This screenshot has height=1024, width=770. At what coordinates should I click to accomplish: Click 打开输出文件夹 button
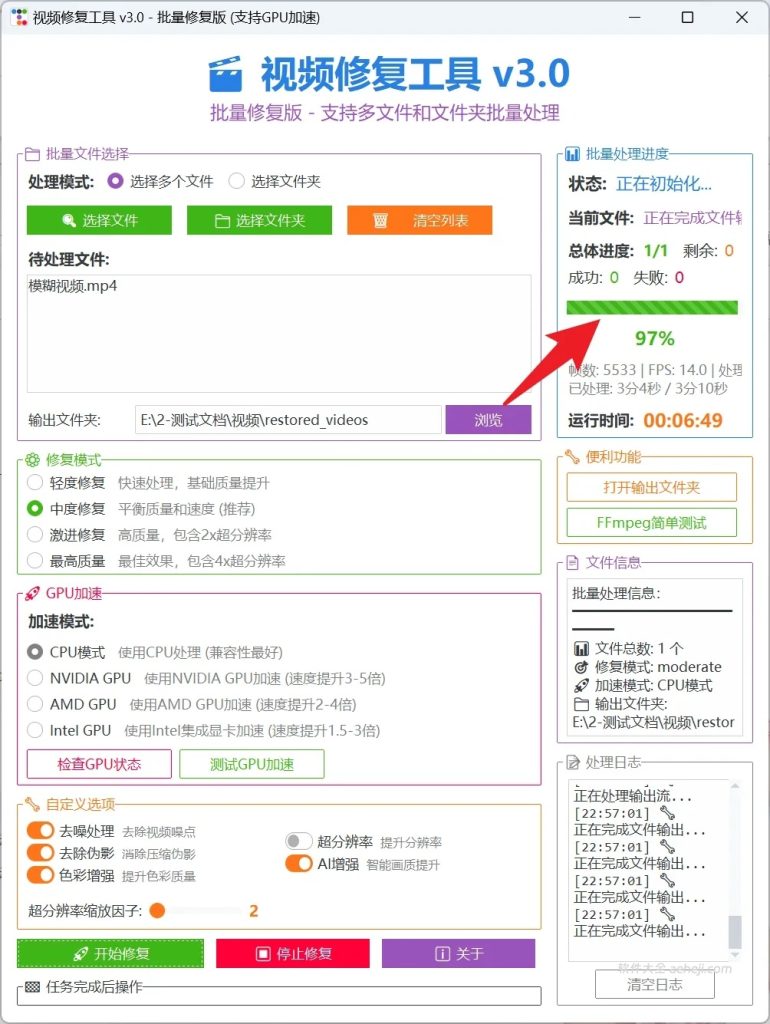[651, 487]
